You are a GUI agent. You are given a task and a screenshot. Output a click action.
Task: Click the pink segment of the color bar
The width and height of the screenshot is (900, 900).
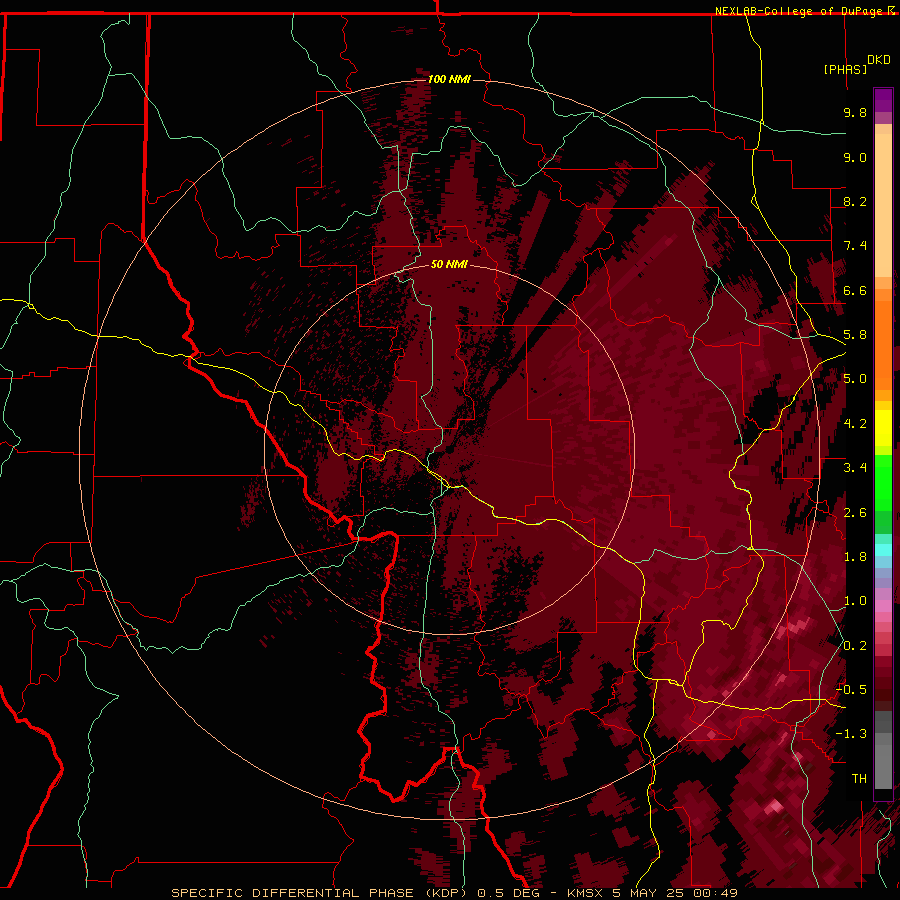883,606
